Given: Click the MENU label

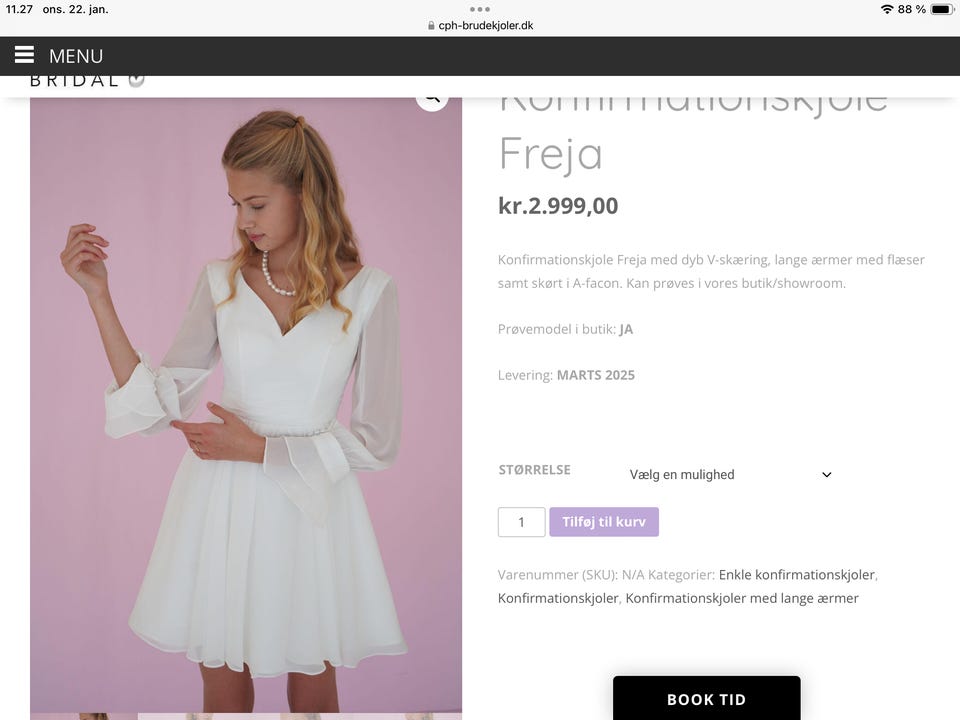Looking at the screenshot, I should pos(76,56).
